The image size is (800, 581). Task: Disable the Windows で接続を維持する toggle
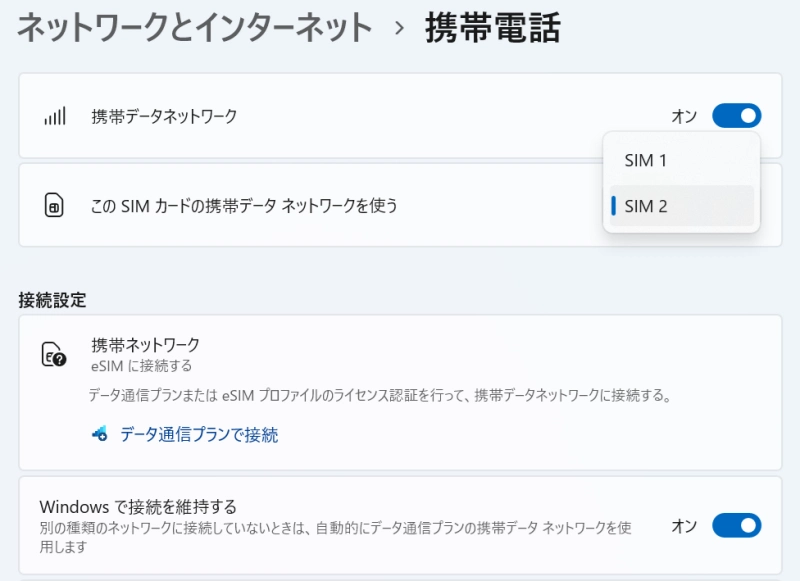click(x=736, y=525)
